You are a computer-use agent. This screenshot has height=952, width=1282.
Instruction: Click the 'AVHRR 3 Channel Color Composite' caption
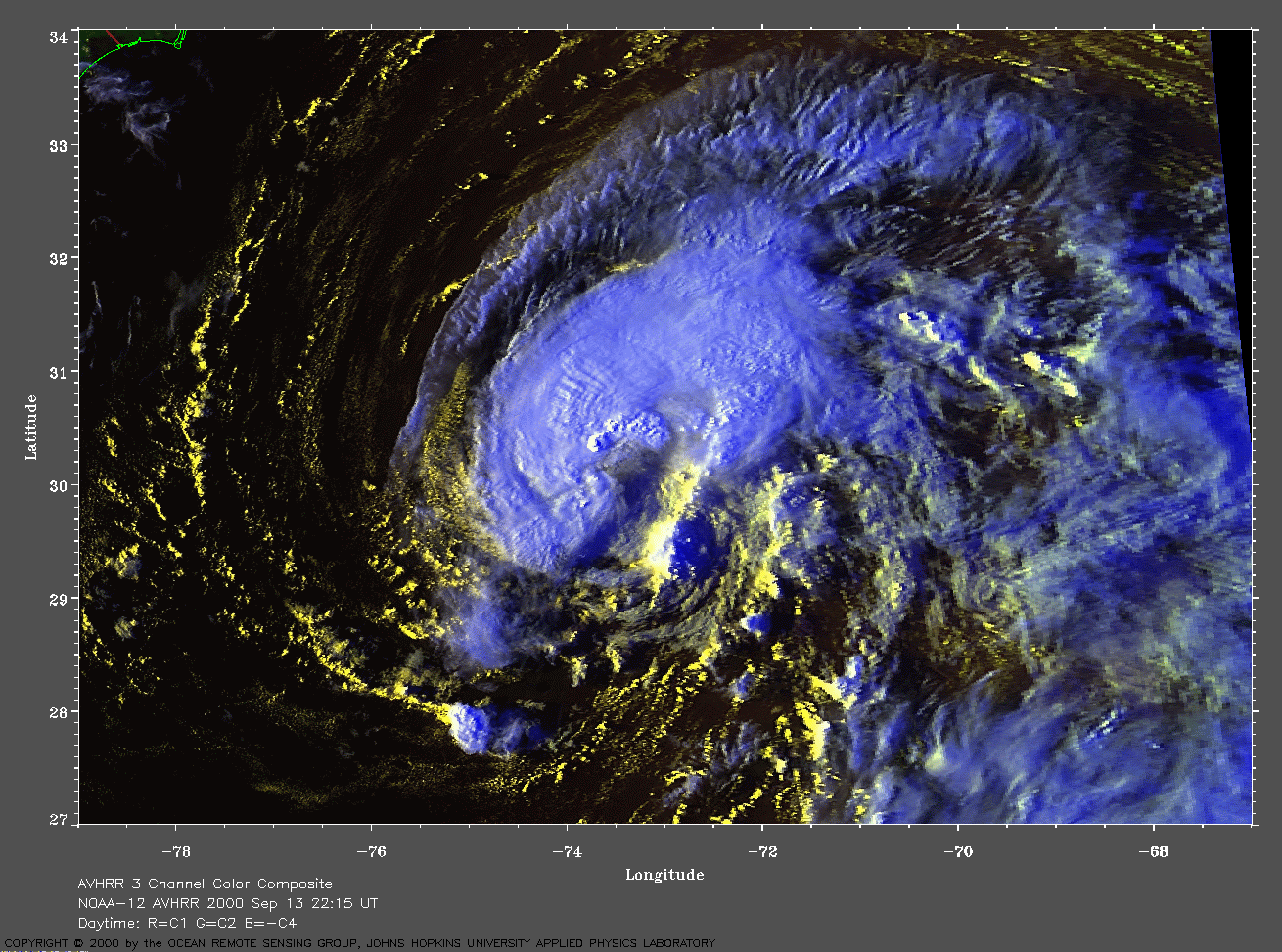click(x=205, y=884)
